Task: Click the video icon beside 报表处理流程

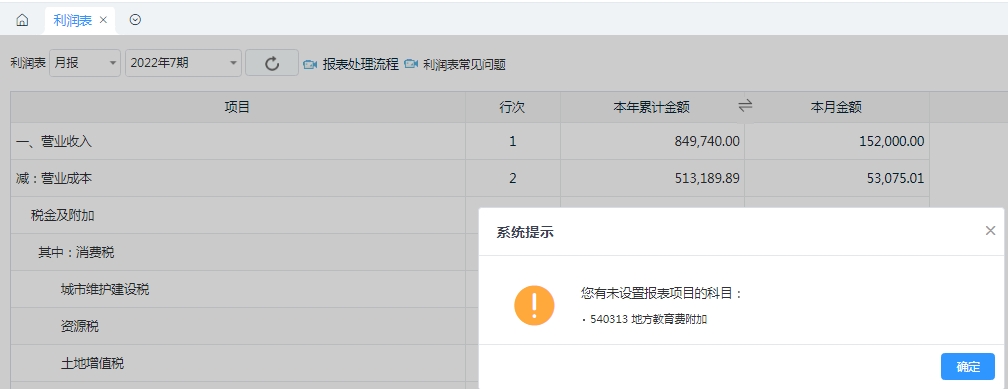Action: [310, 64]
